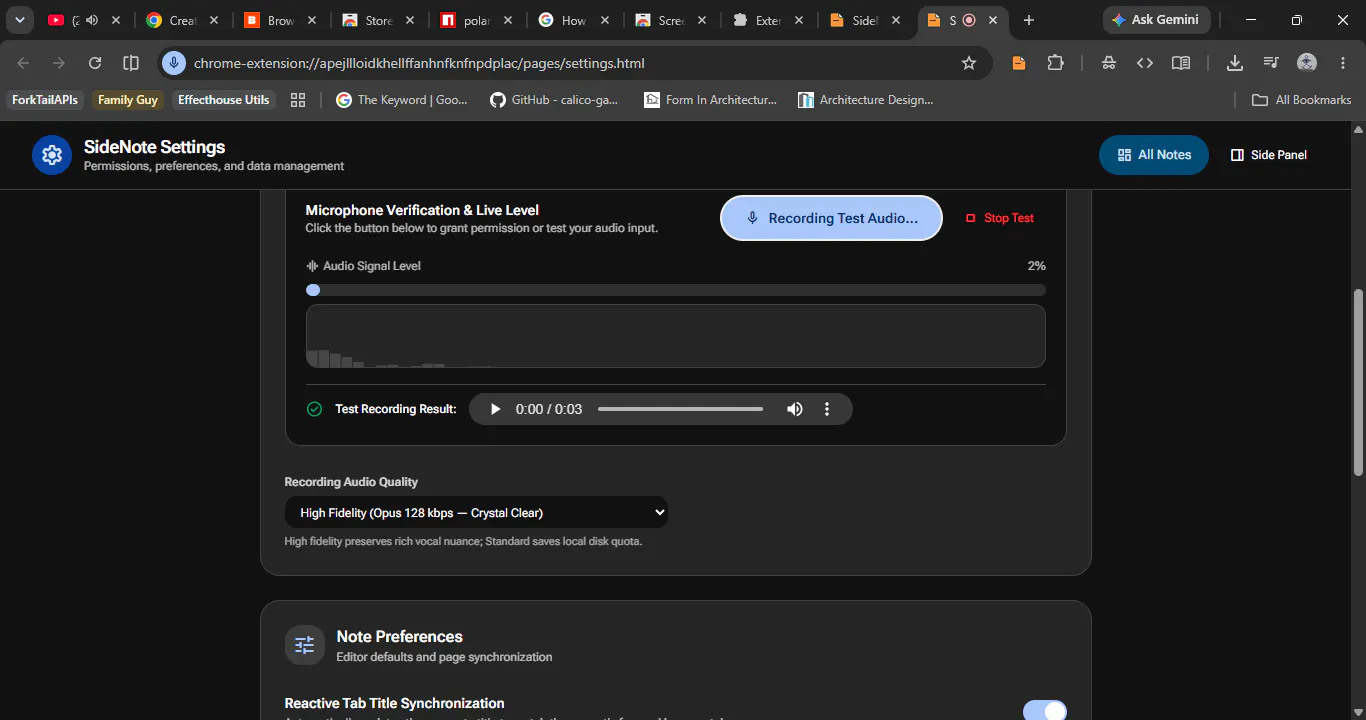
Task: Open the Chrome profile avatar
Action: coord(1307,63)
